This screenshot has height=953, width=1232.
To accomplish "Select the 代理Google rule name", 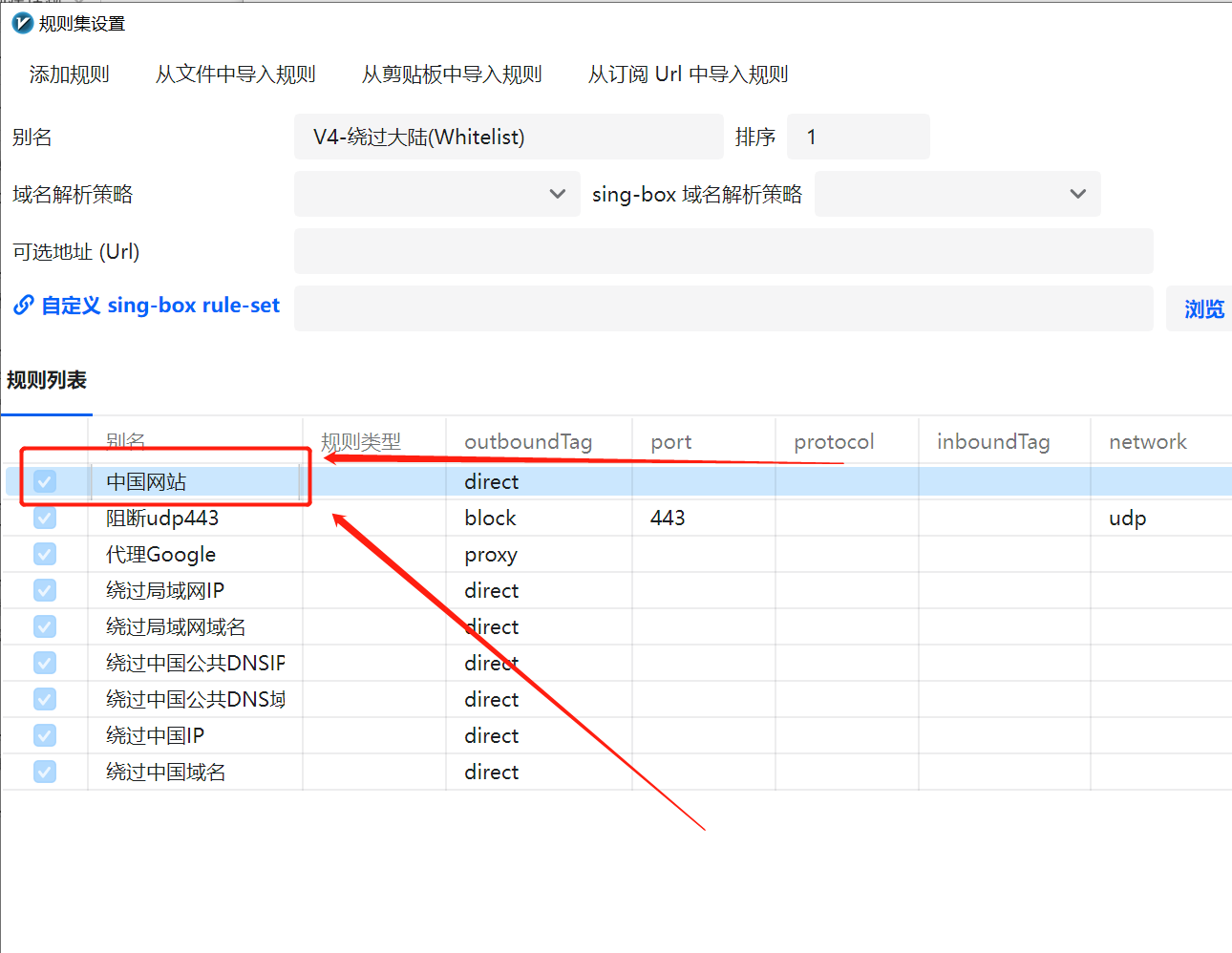I will [x=160, y=555].
